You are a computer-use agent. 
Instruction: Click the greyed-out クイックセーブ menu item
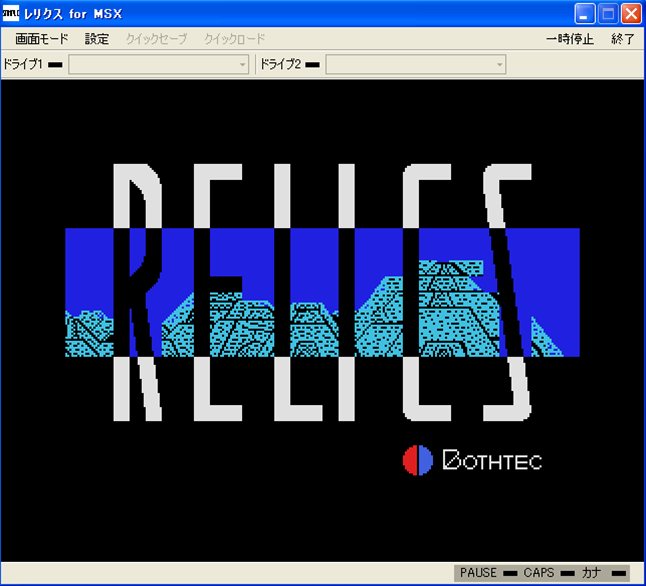pyautogui.click(x=156, y=39)
